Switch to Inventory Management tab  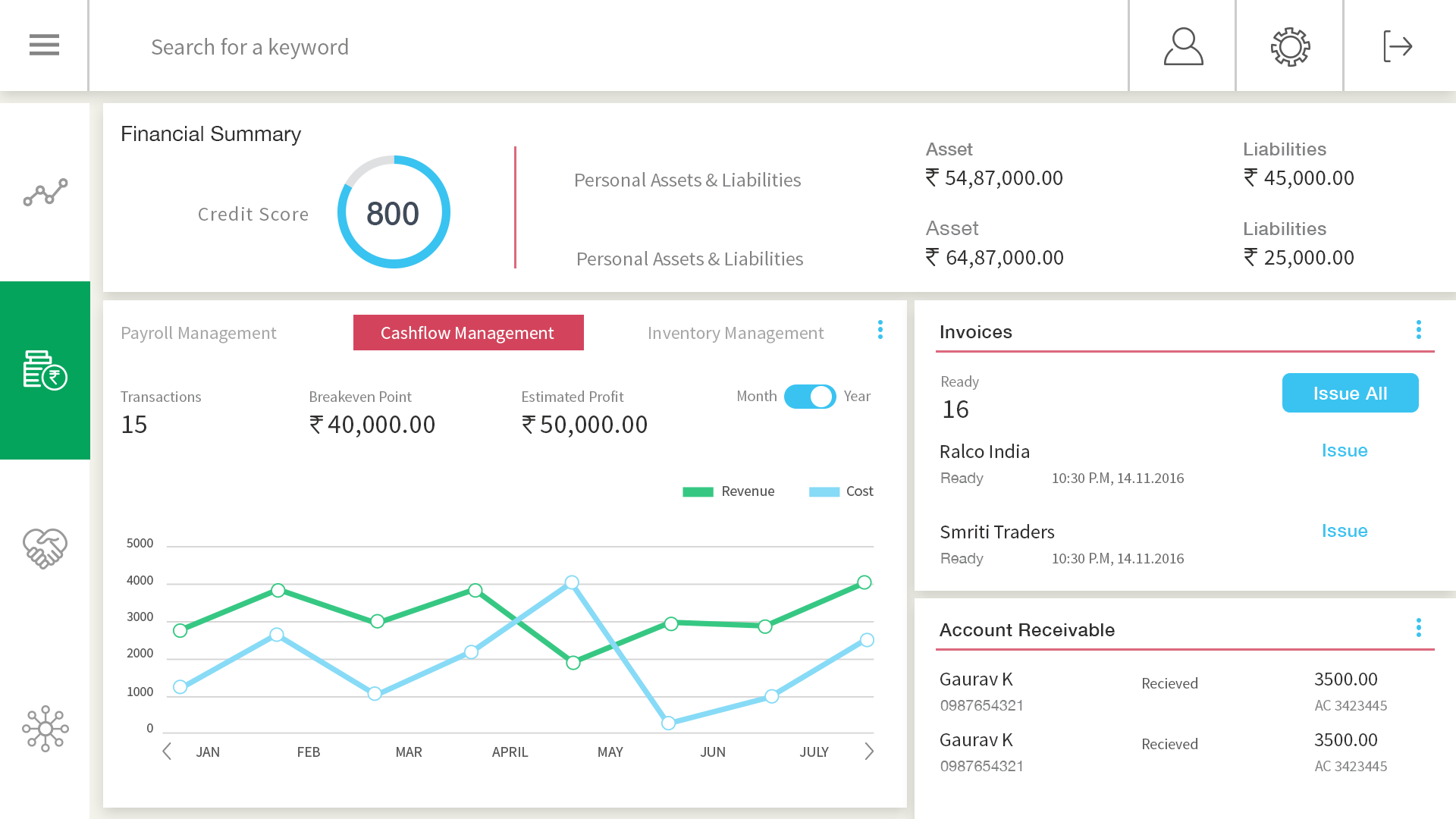pos(735,333)
